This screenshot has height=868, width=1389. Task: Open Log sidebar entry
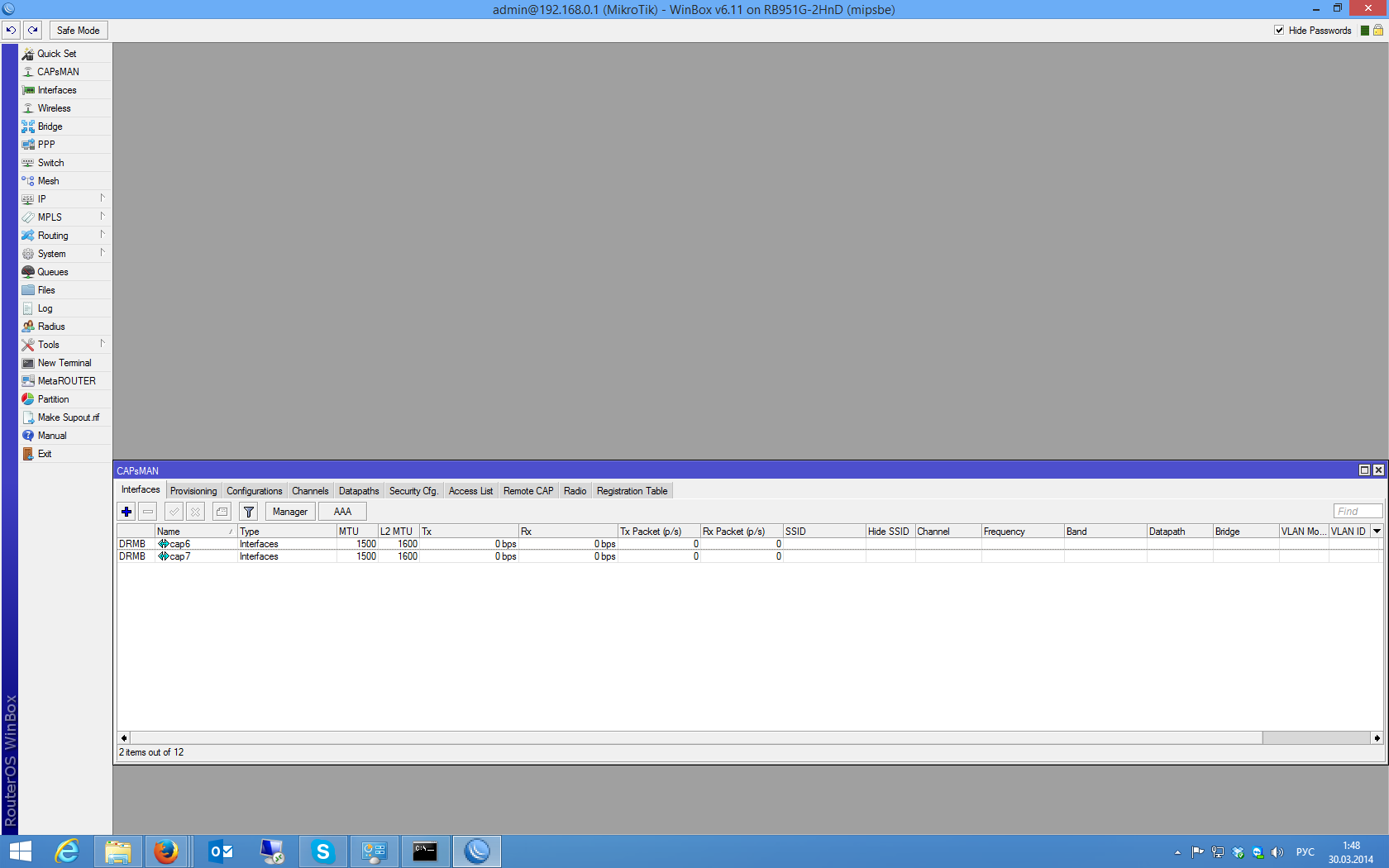click(64, 308)
